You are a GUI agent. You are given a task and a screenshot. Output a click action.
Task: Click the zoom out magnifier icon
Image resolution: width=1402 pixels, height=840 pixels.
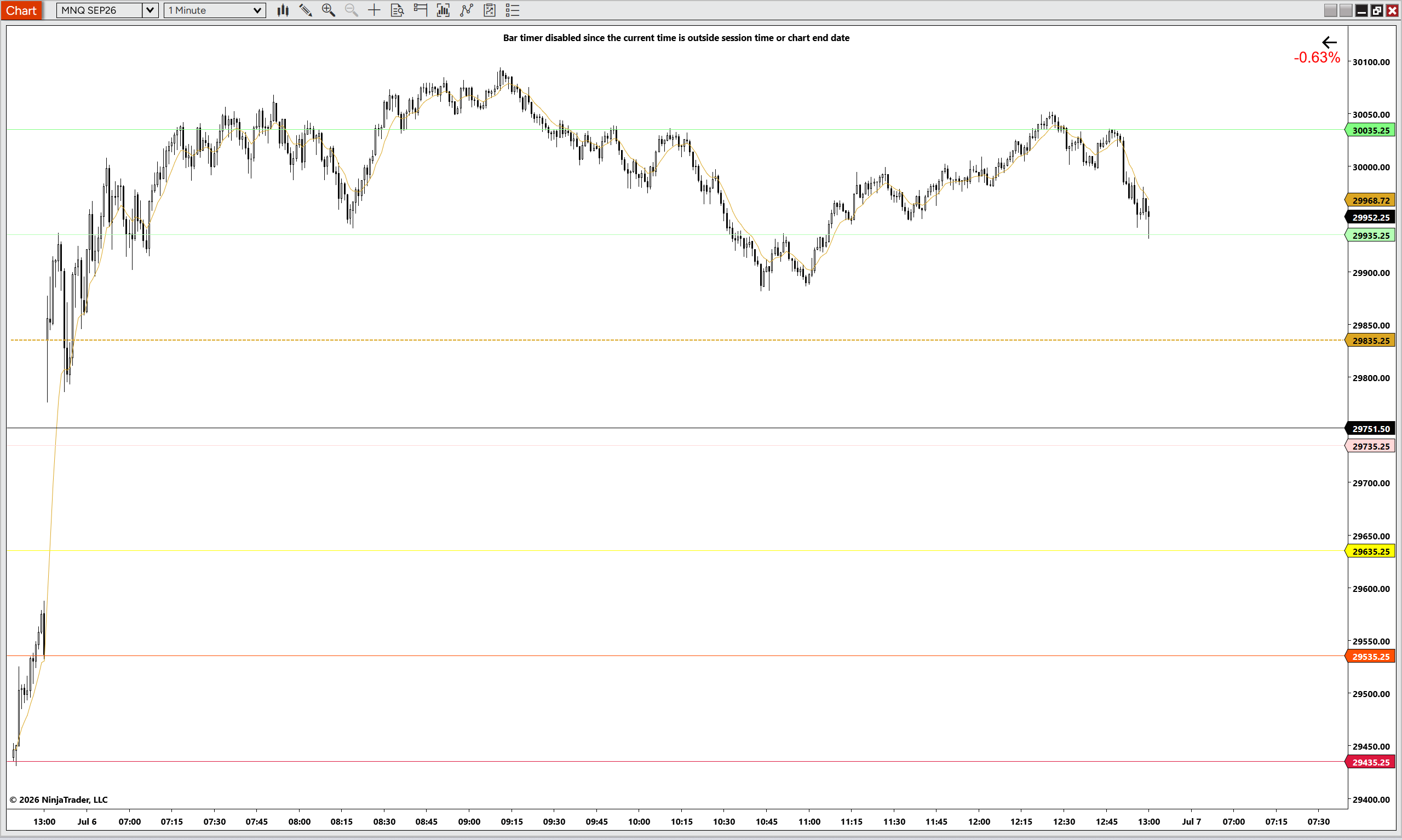pos(352,10)
